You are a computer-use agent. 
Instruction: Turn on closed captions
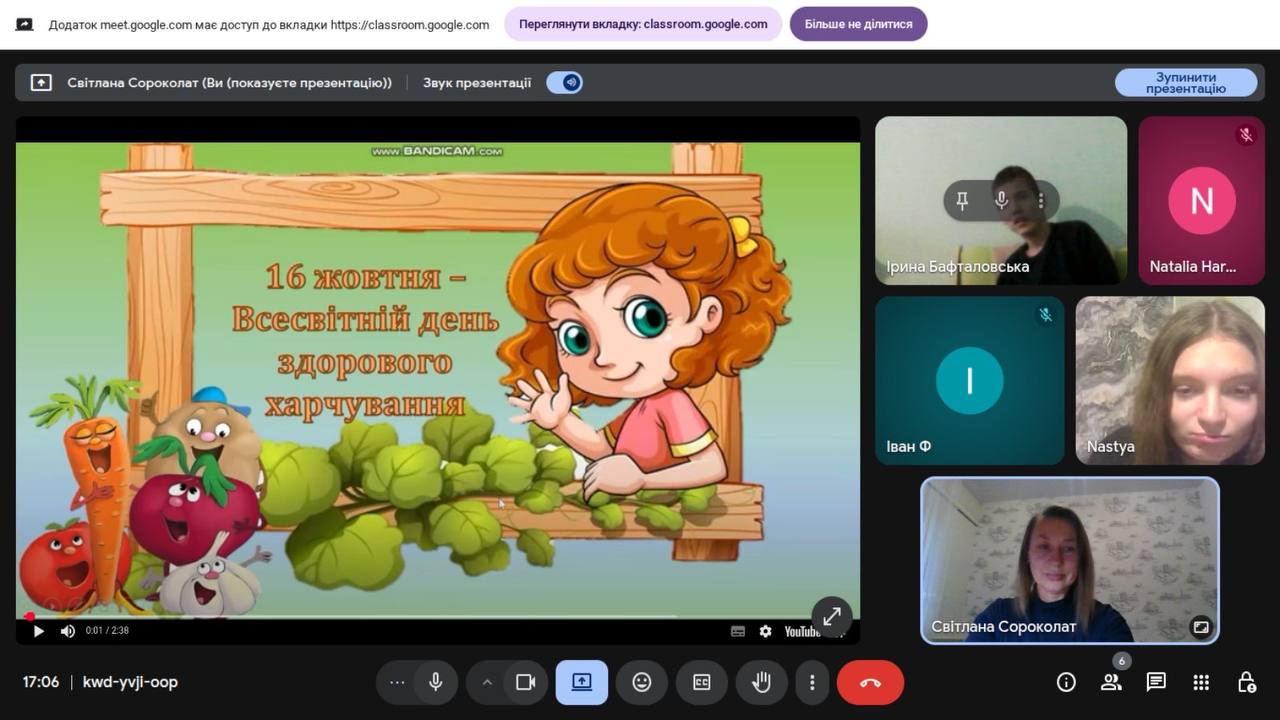click(x=702, y=682)
